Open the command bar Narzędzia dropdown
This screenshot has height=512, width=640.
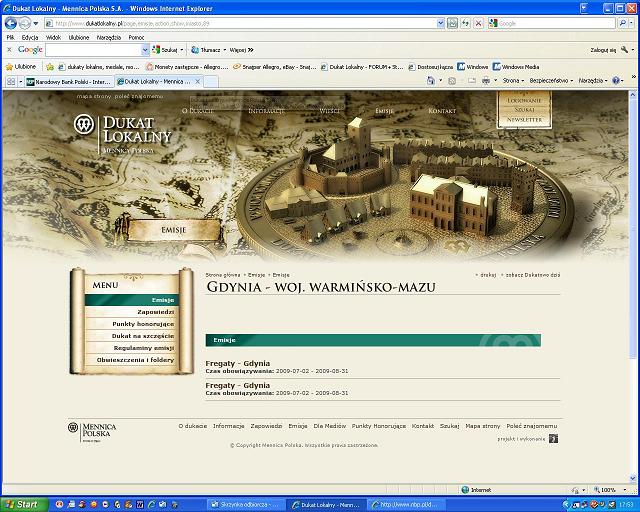point(593,81)
